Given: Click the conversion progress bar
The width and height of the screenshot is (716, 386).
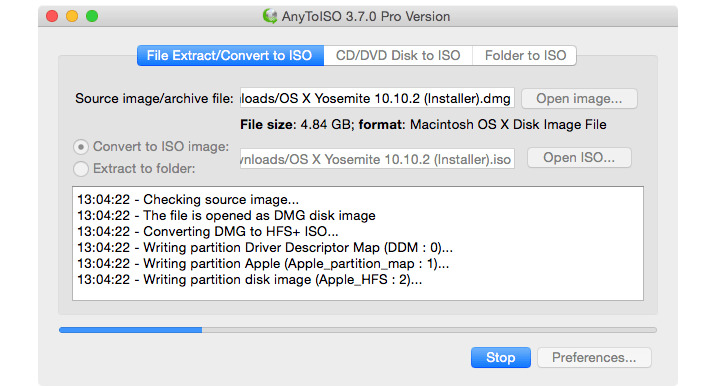Looking at the screenshot, I should [358, 330].
